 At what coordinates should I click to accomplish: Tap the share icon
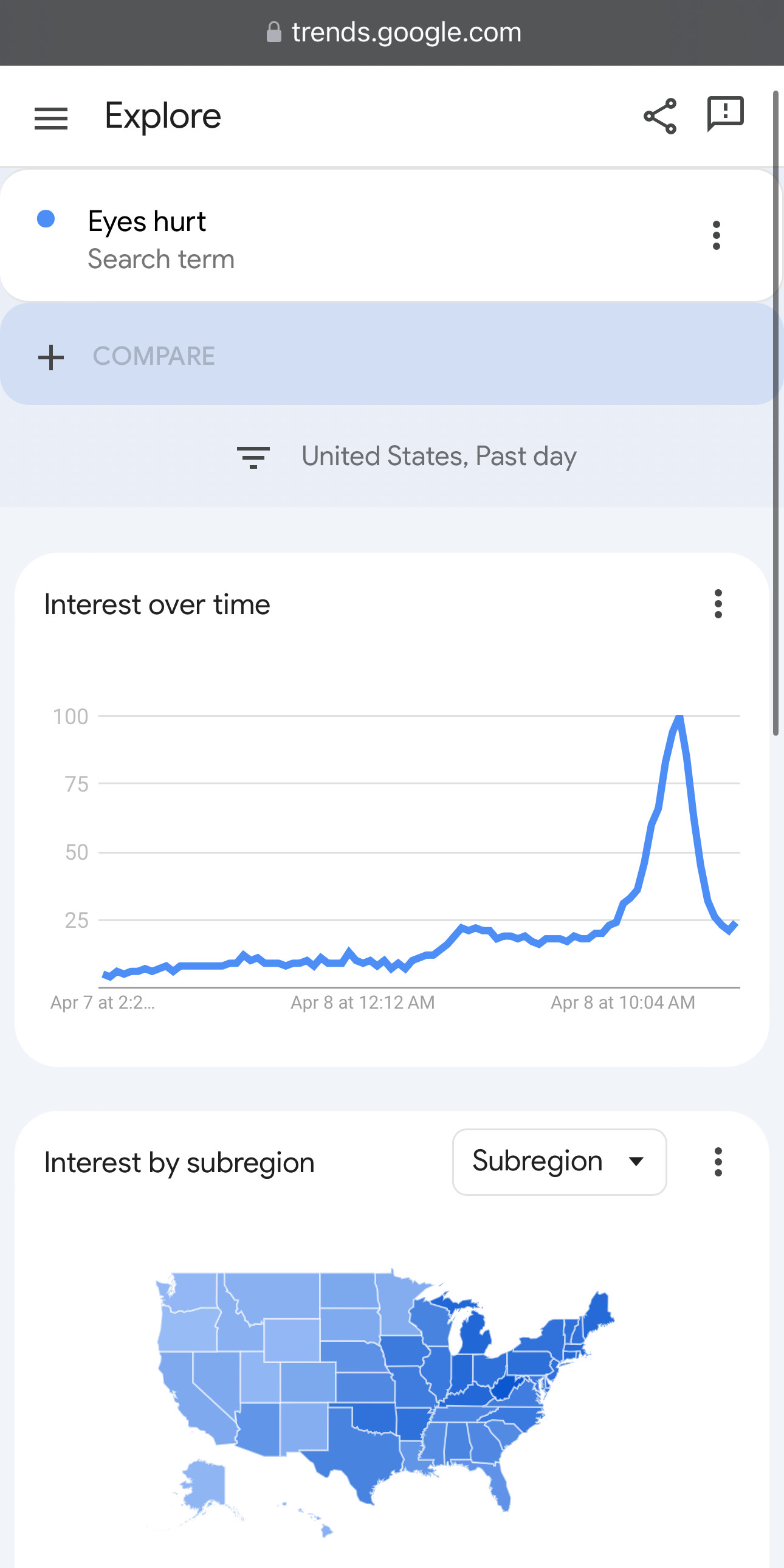click(661, 116)
